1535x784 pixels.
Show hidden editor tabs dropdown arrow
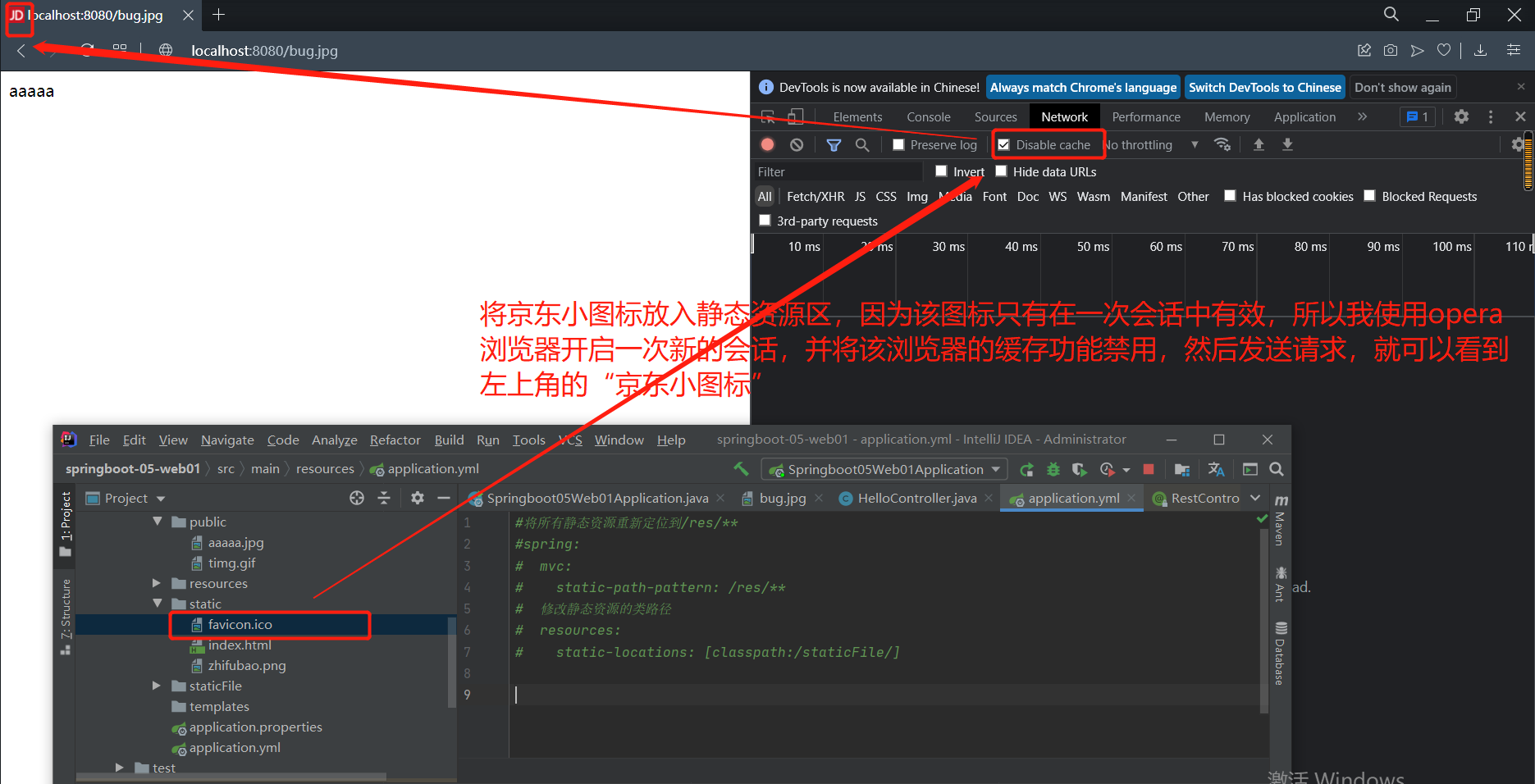pyautogui.click(x=1255, y=498)
